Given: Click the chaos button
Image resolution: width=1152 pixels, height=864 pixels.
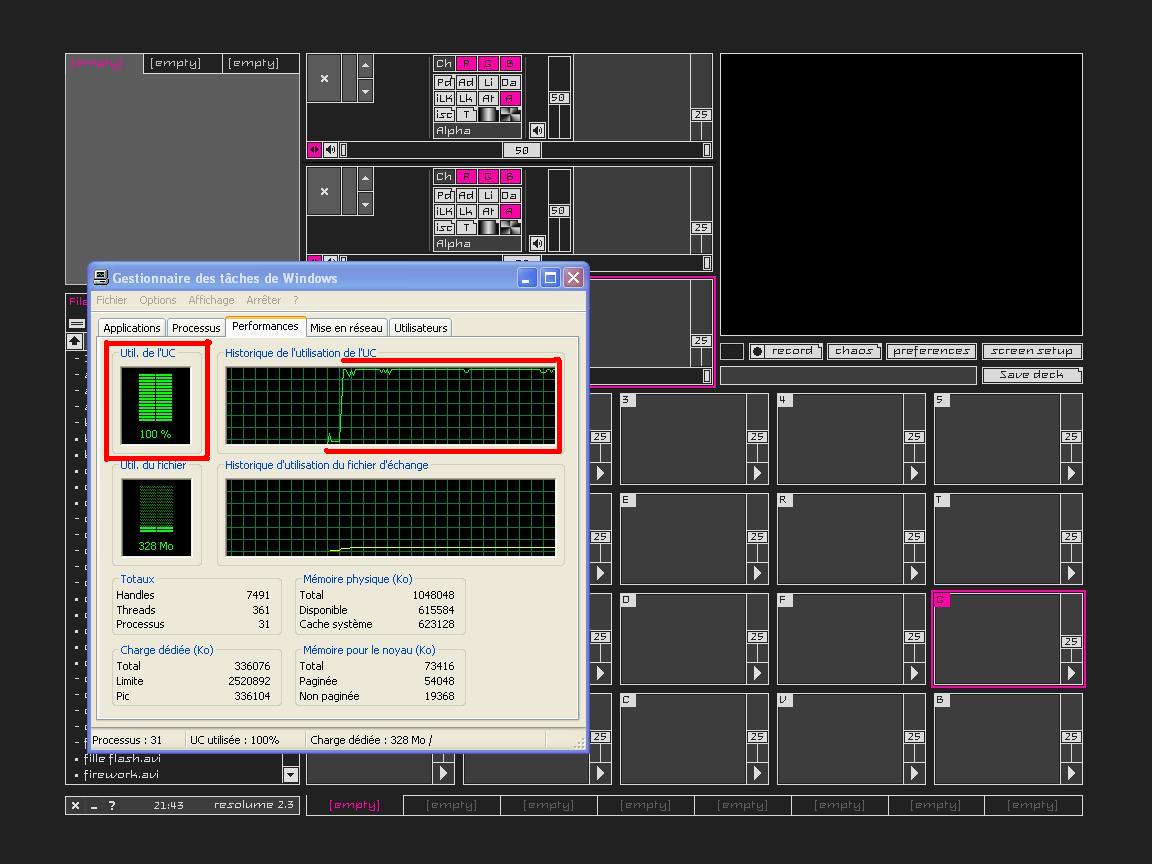Looking at the screenshot, I should 854,351.
